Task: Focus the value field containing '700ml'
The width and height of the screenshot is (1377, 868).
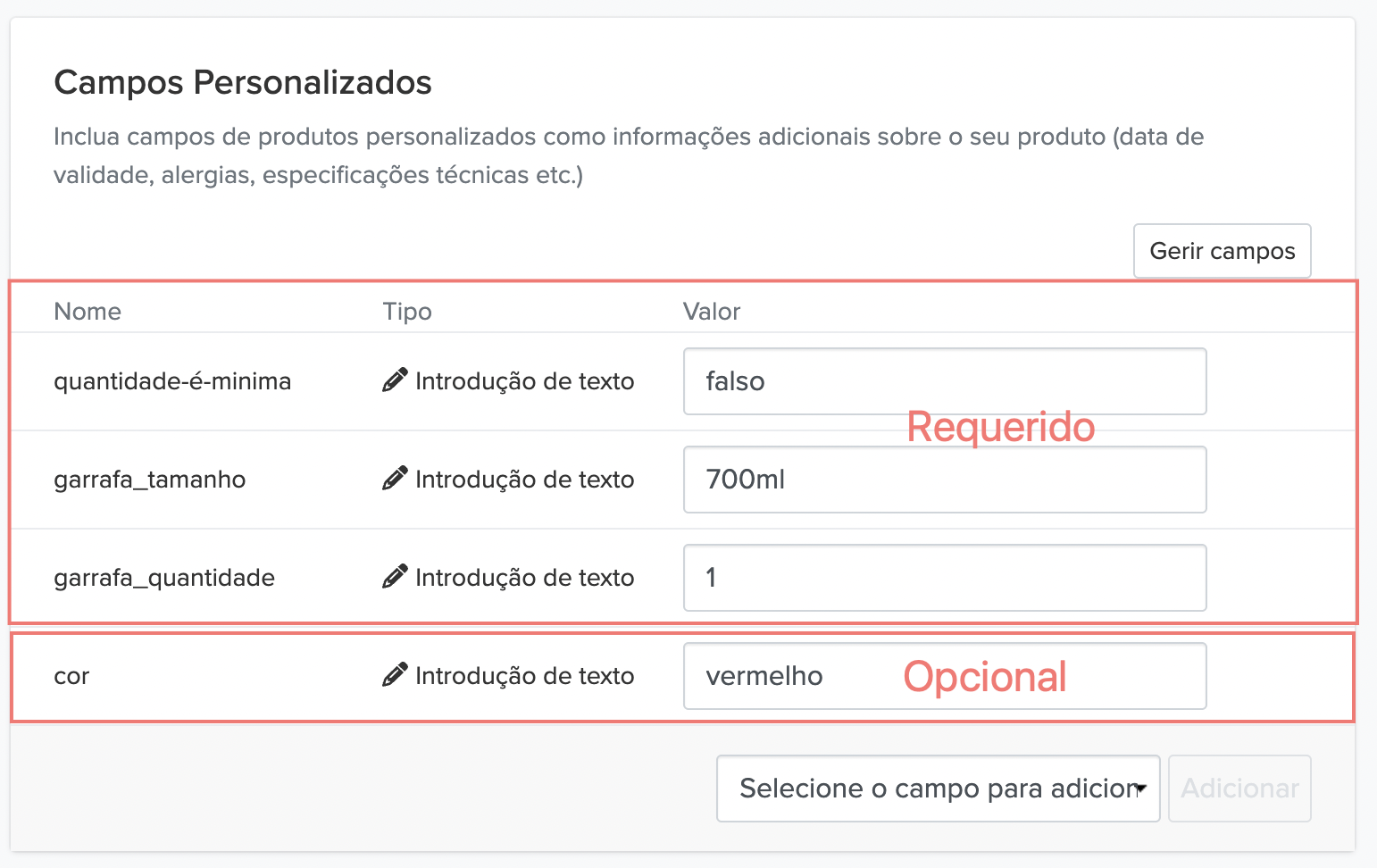Action: 945,480
